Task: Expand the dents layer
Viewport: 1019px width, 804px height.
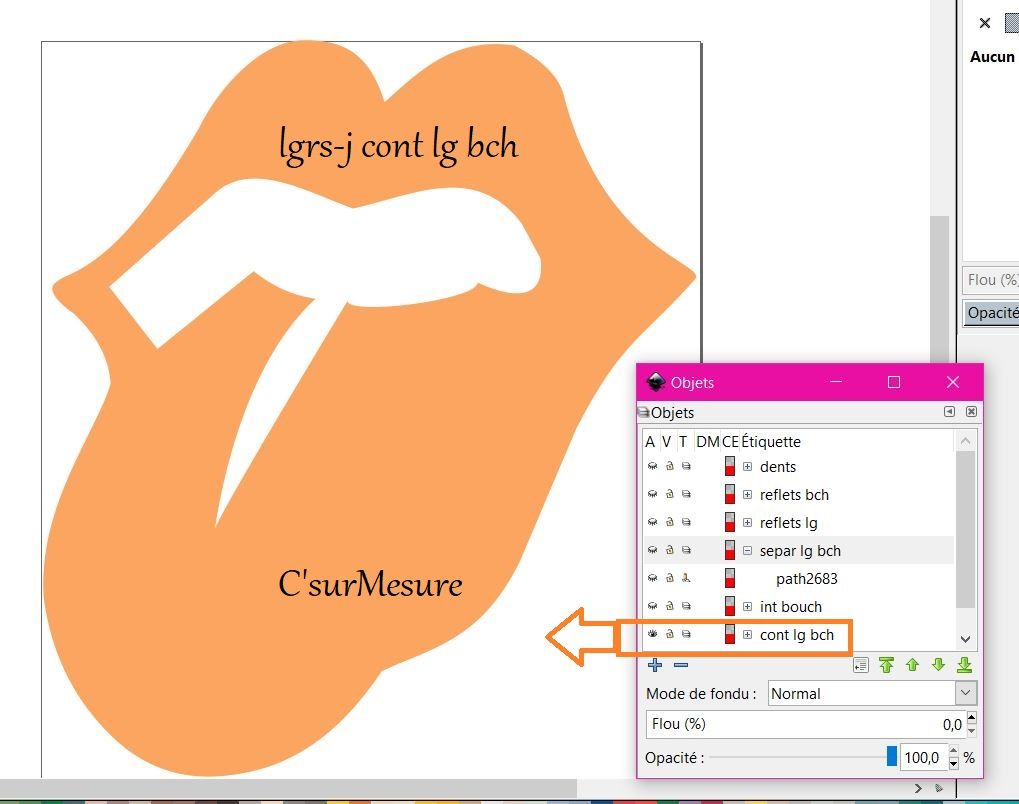Action: pos(747,467)
